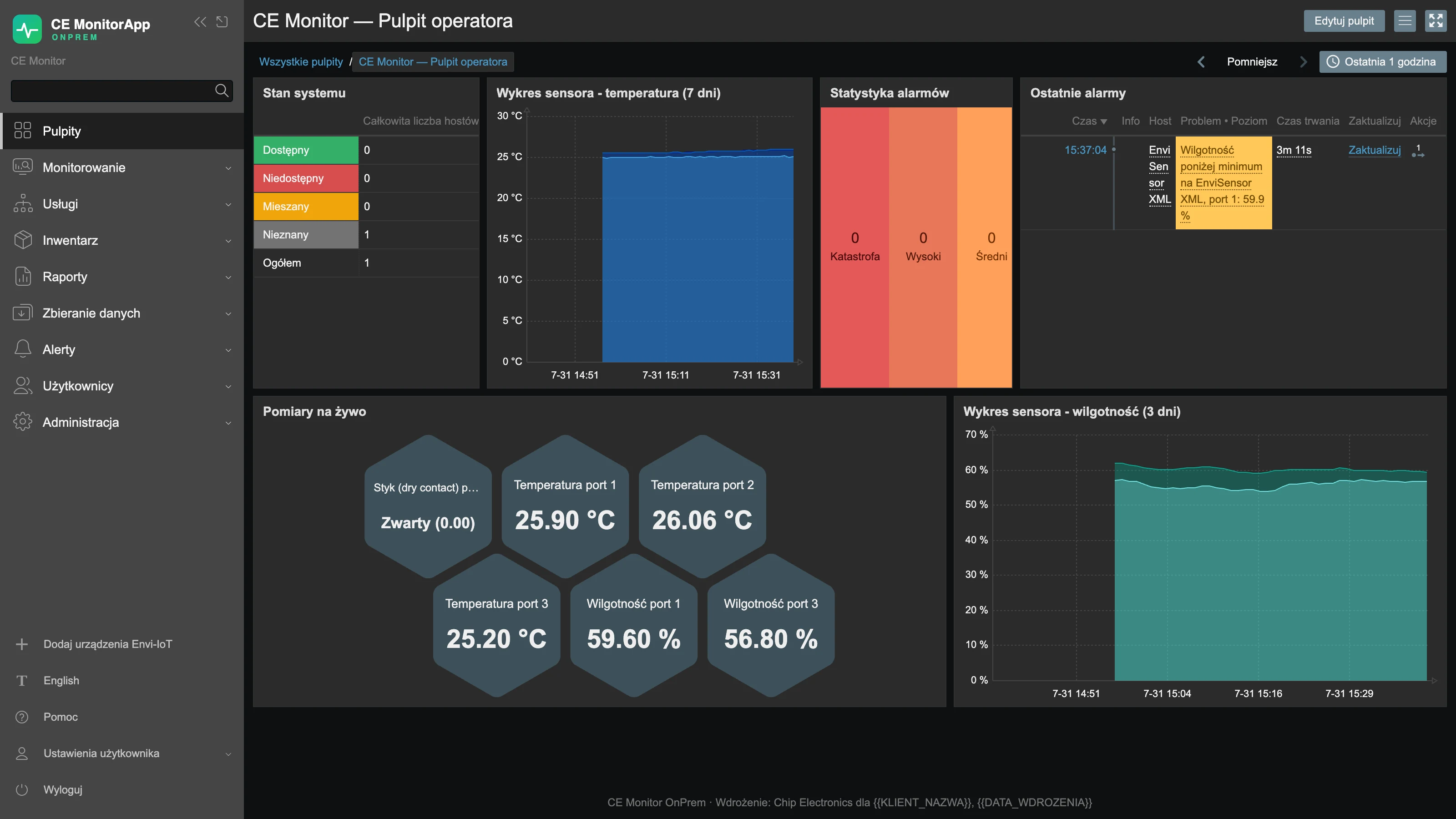Image resolution: width=1456 pixels, height=819 pixels.
Task: Expand the Administracja menu section
Action: 122,422
